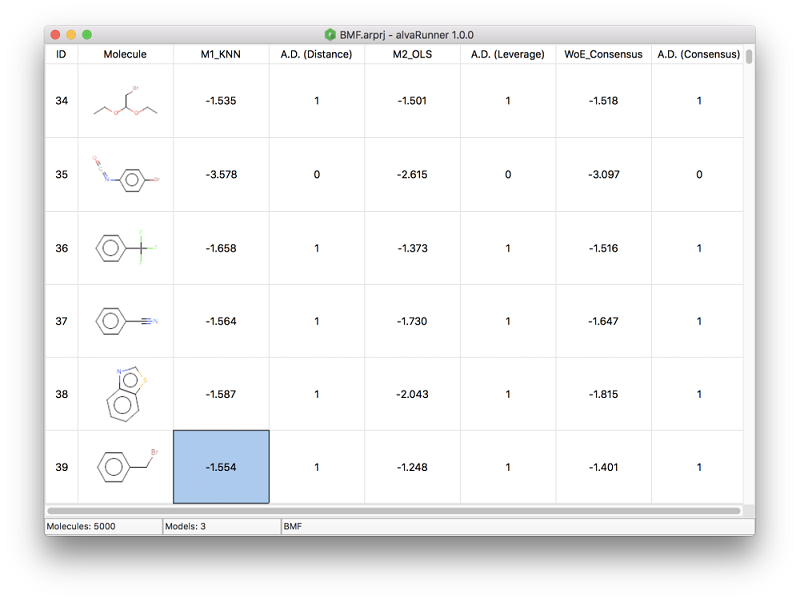The image size is (800, 600).
Task: Click the benzothiazole structure in row 38
Action: (125, 394)
